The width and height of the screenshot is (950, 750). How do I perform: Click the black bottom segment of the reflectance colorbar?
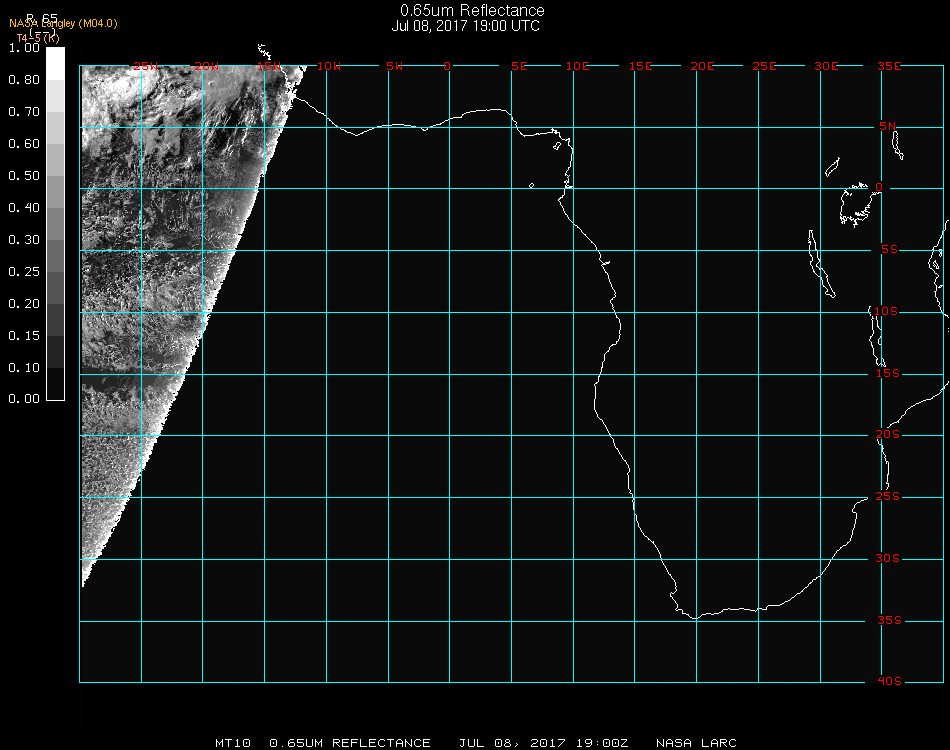coord(55,383)
